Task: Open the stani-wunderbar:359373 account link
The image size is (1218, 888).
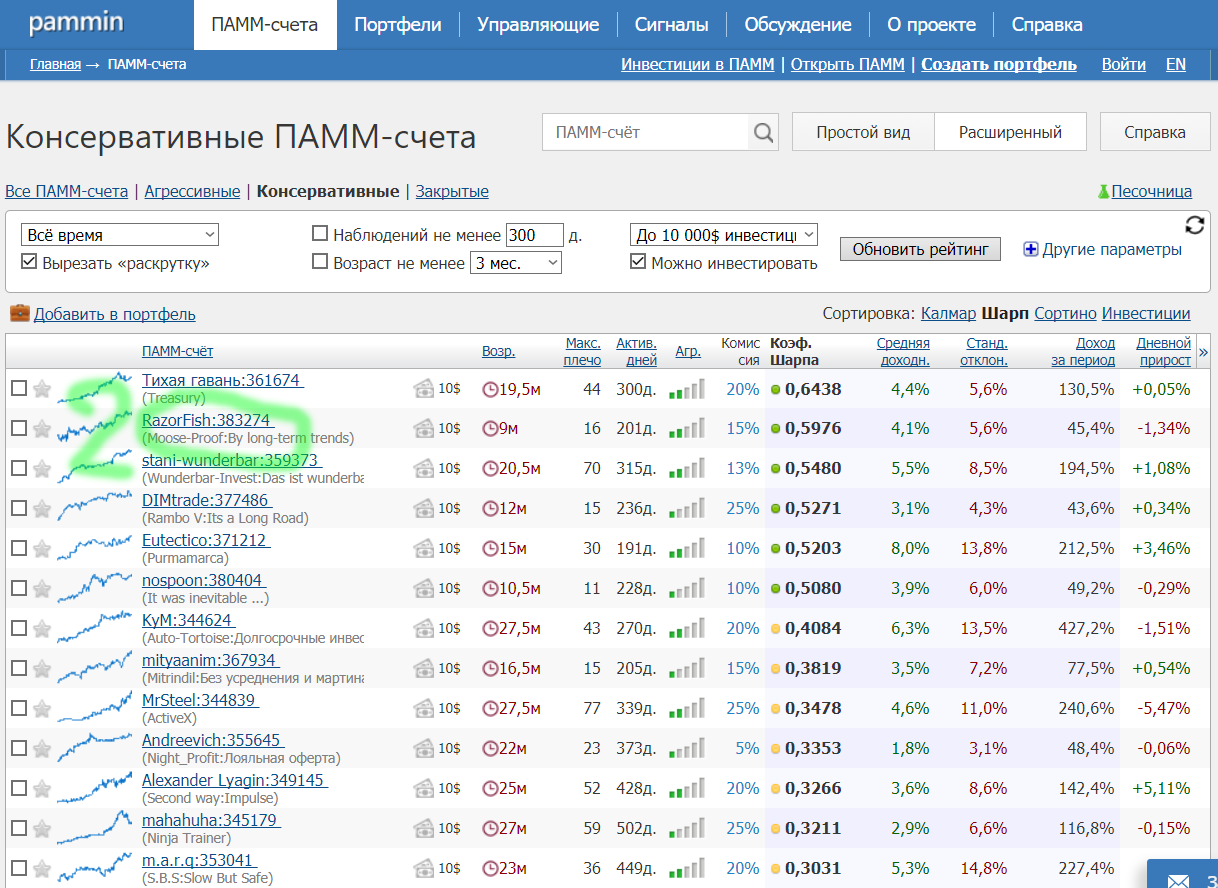Action: tap(230, 460)
